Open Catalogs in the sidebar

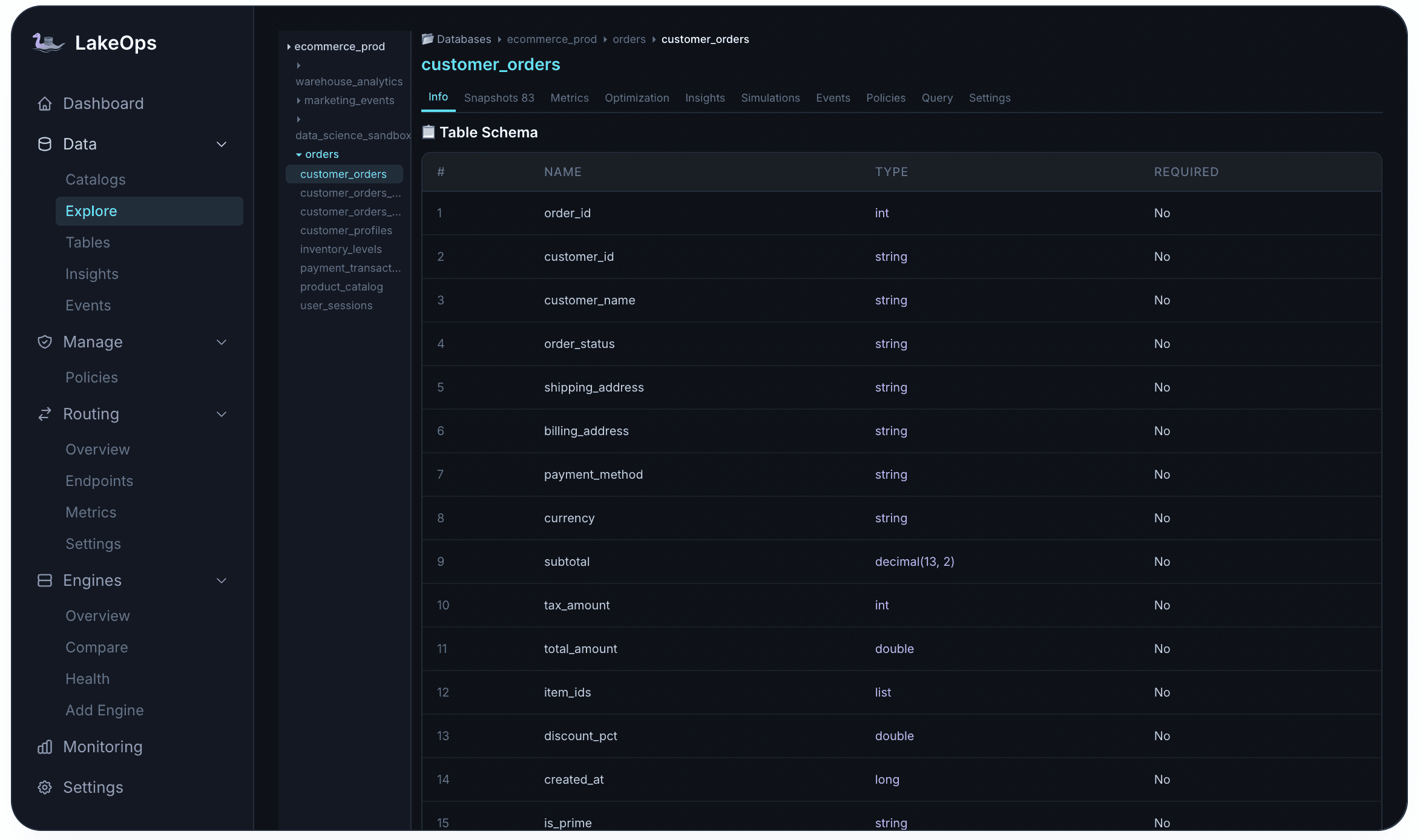click(96, 180)
